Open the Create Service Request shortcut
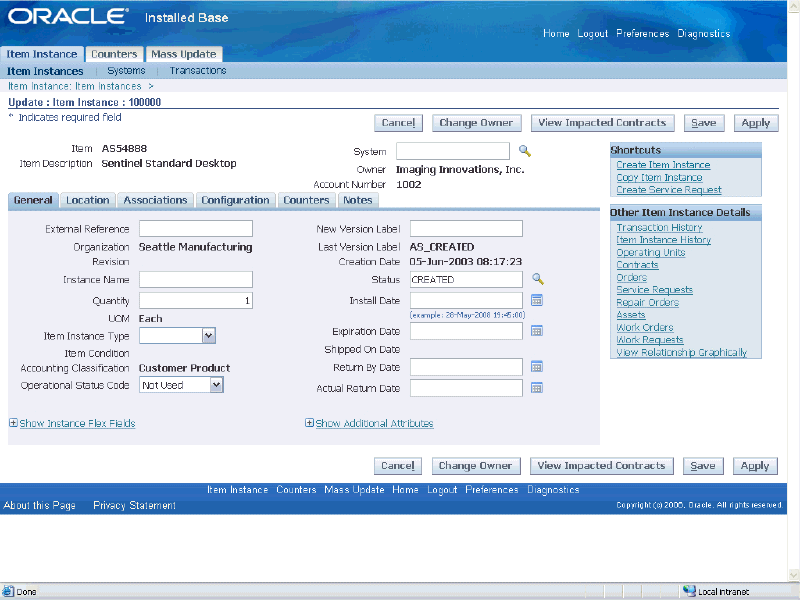Viewport: 800px width, 600px height. coord(669,190)
